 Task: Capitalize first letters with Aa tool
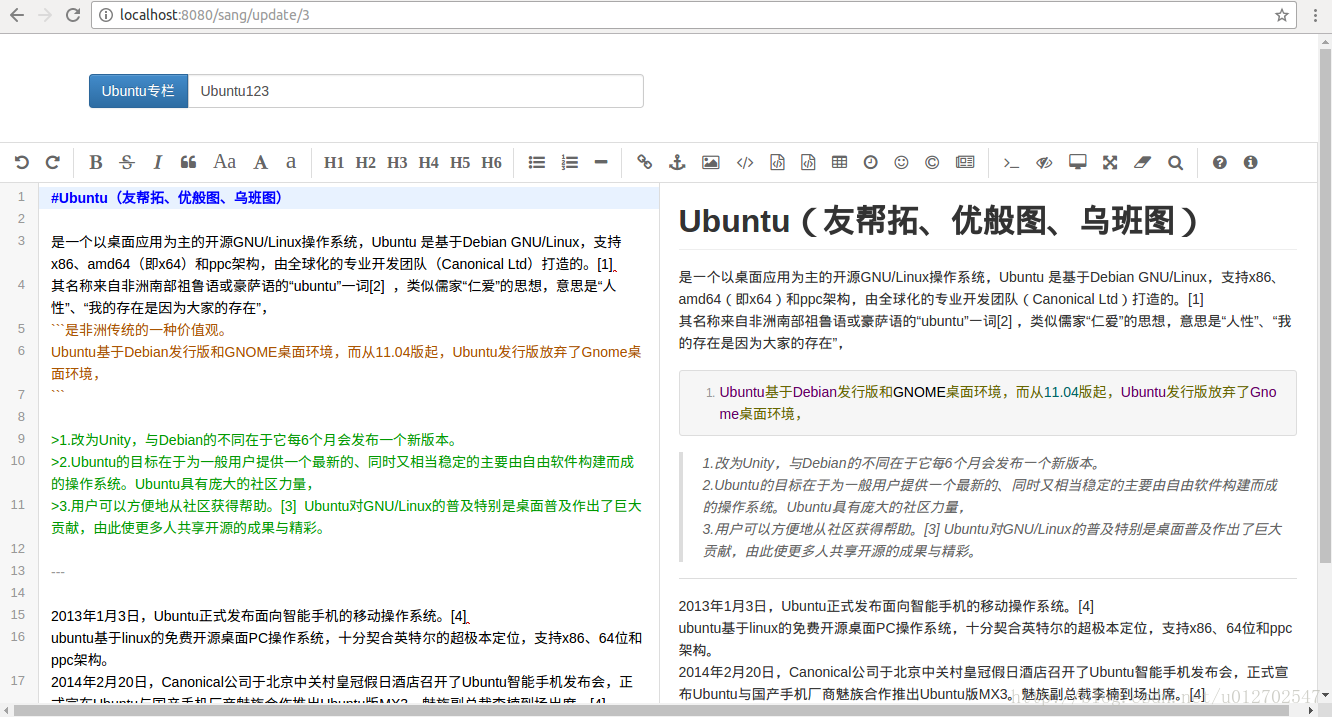coord(225,162)
